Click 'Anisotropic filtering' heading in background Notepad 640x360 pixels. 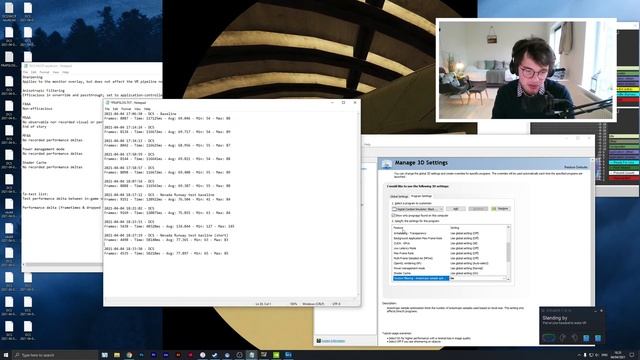click(x=43, y=91)
